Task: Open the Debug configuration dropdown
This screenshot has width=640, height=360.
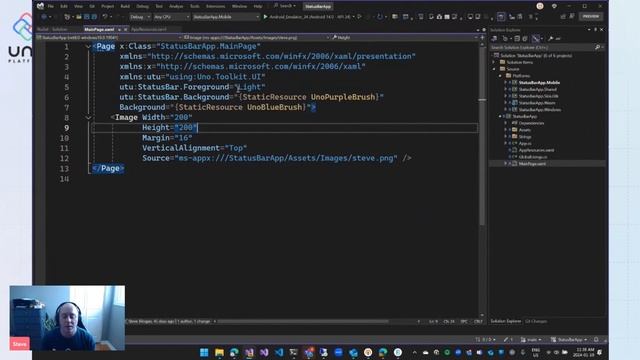Action: point(140,17)
